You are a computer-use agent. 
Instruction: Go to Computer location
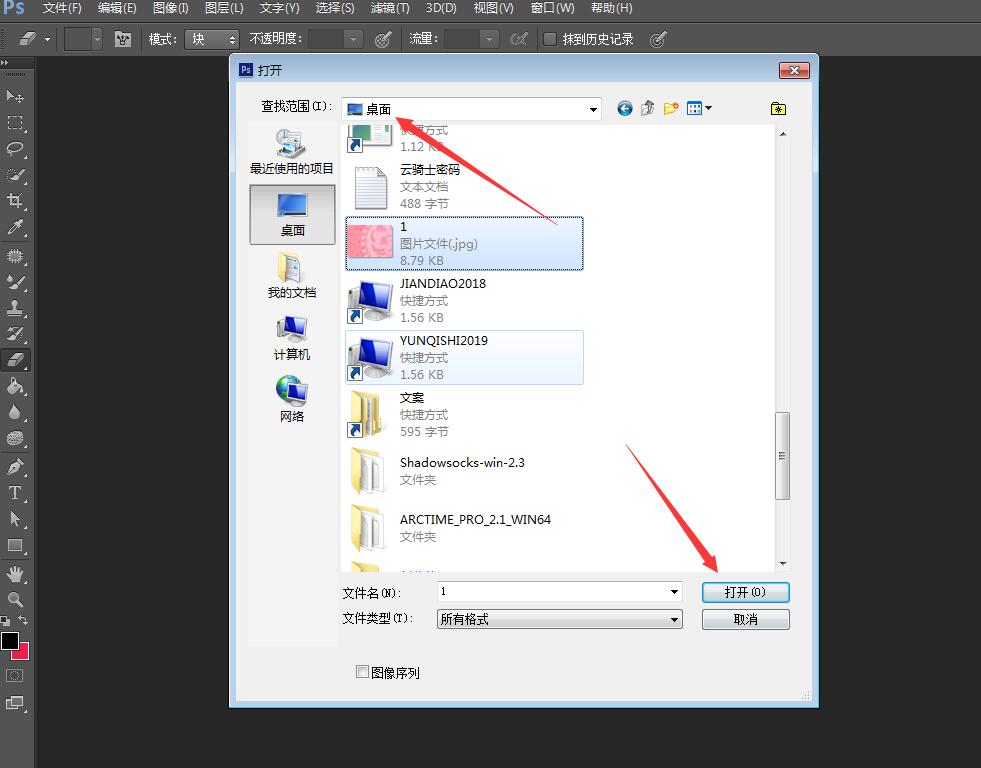coord(292,338)
